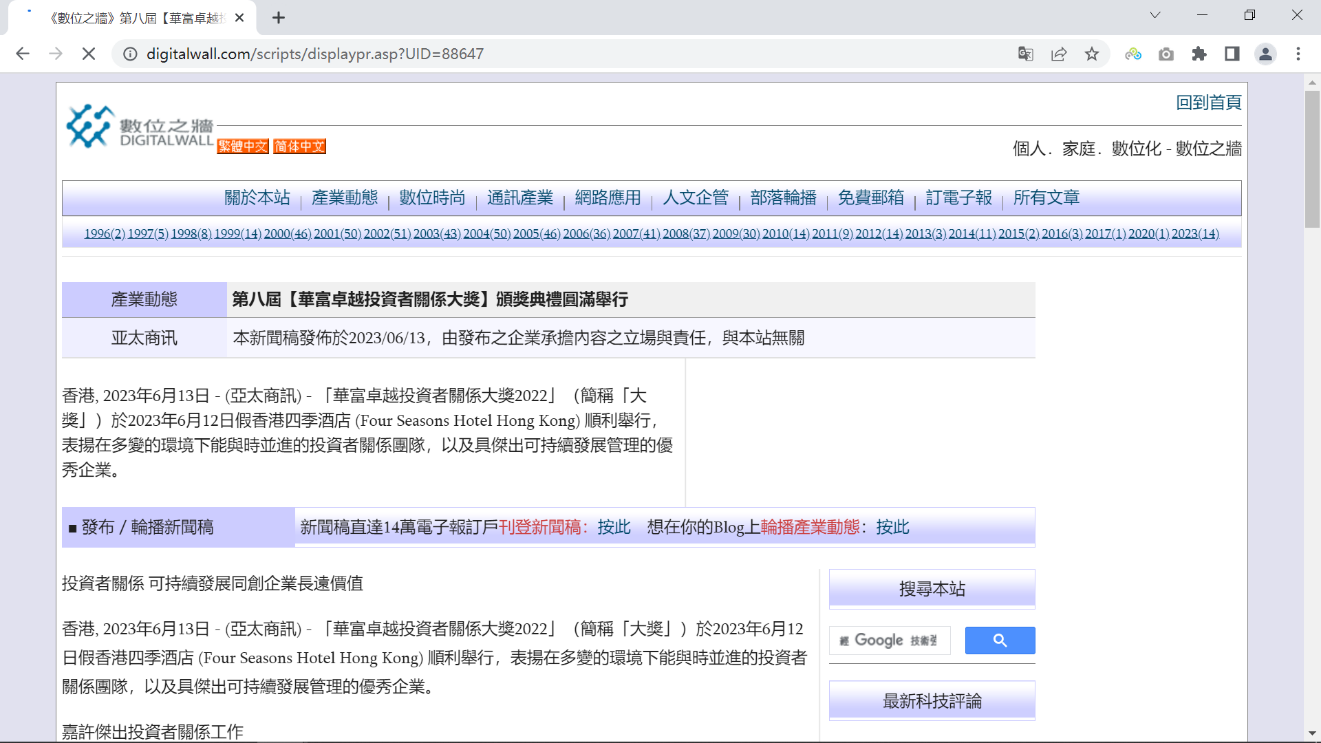Open the Extensions puzzle menu
The height and width of the screenshot is (743, 1321).
click(1199, 54)
